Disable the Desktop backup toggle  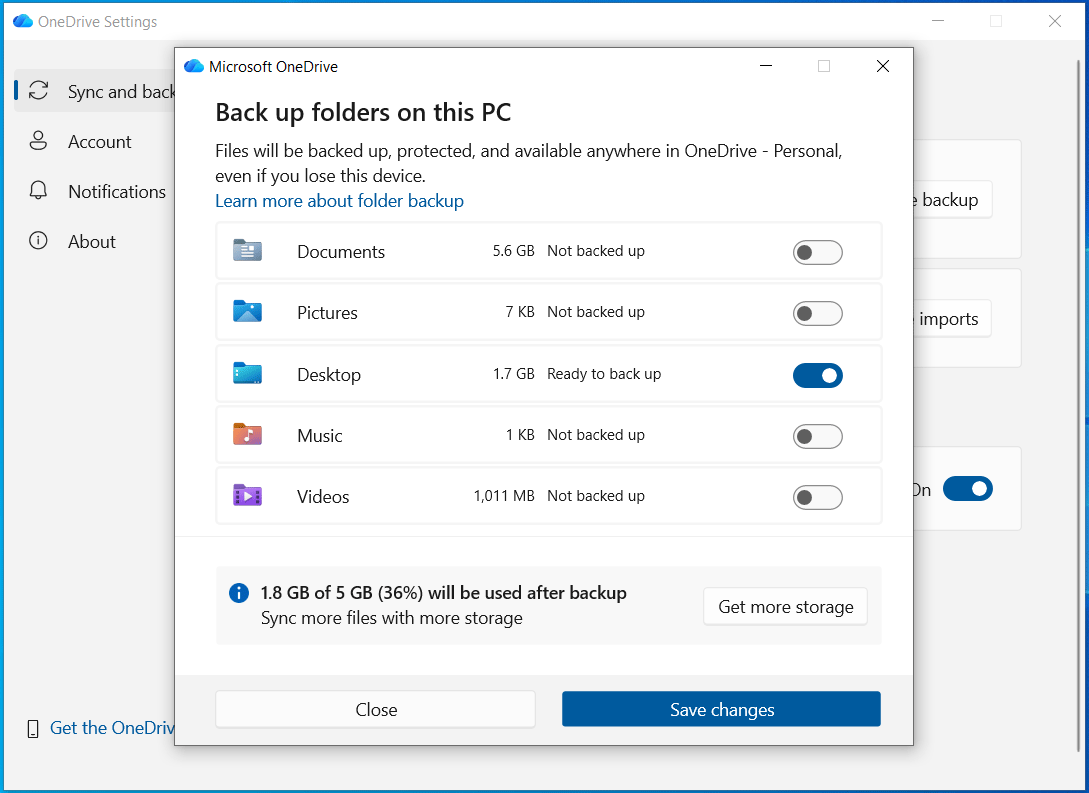(817, 376)
